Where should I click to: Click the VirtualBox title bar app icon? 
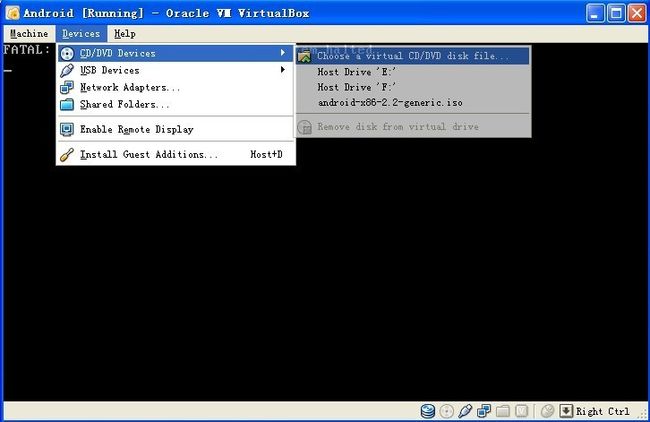[12, 13]
